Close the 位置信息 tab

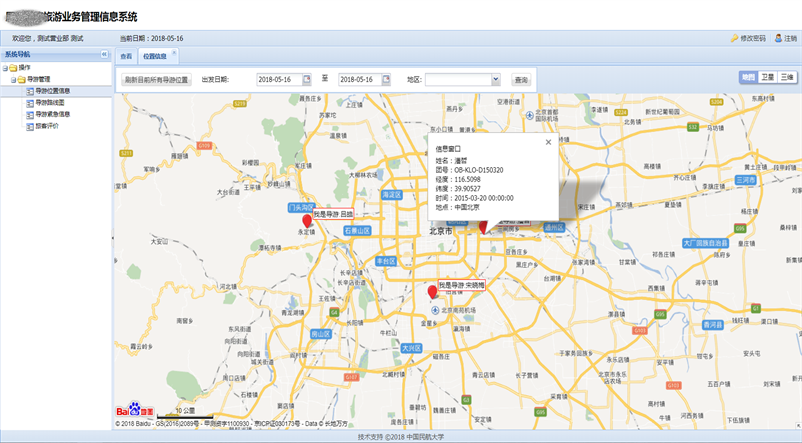(x=175, y=52)
